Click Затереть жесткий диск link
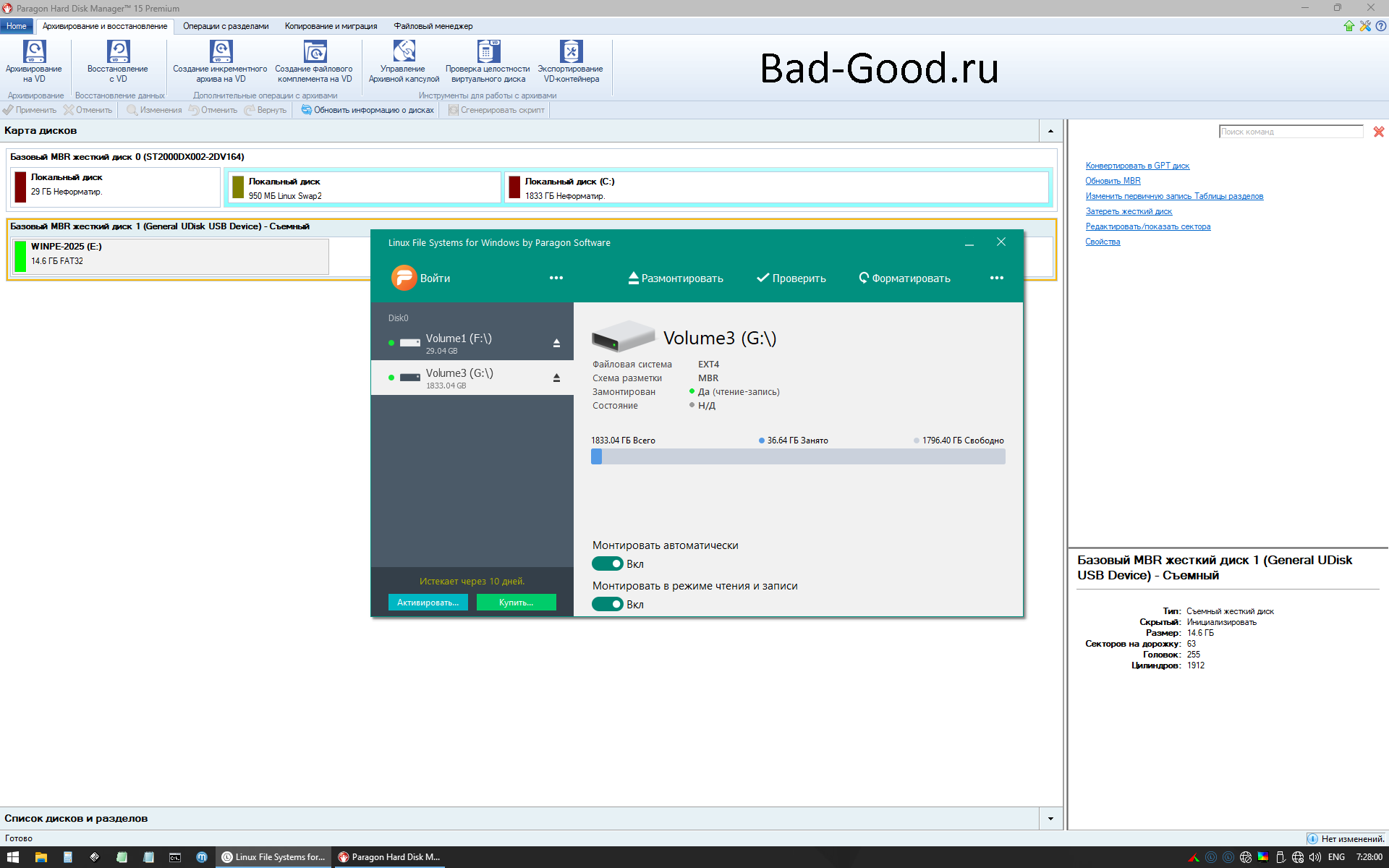1389x868 pixels. pyautogui.click(x=1129, y=211)
